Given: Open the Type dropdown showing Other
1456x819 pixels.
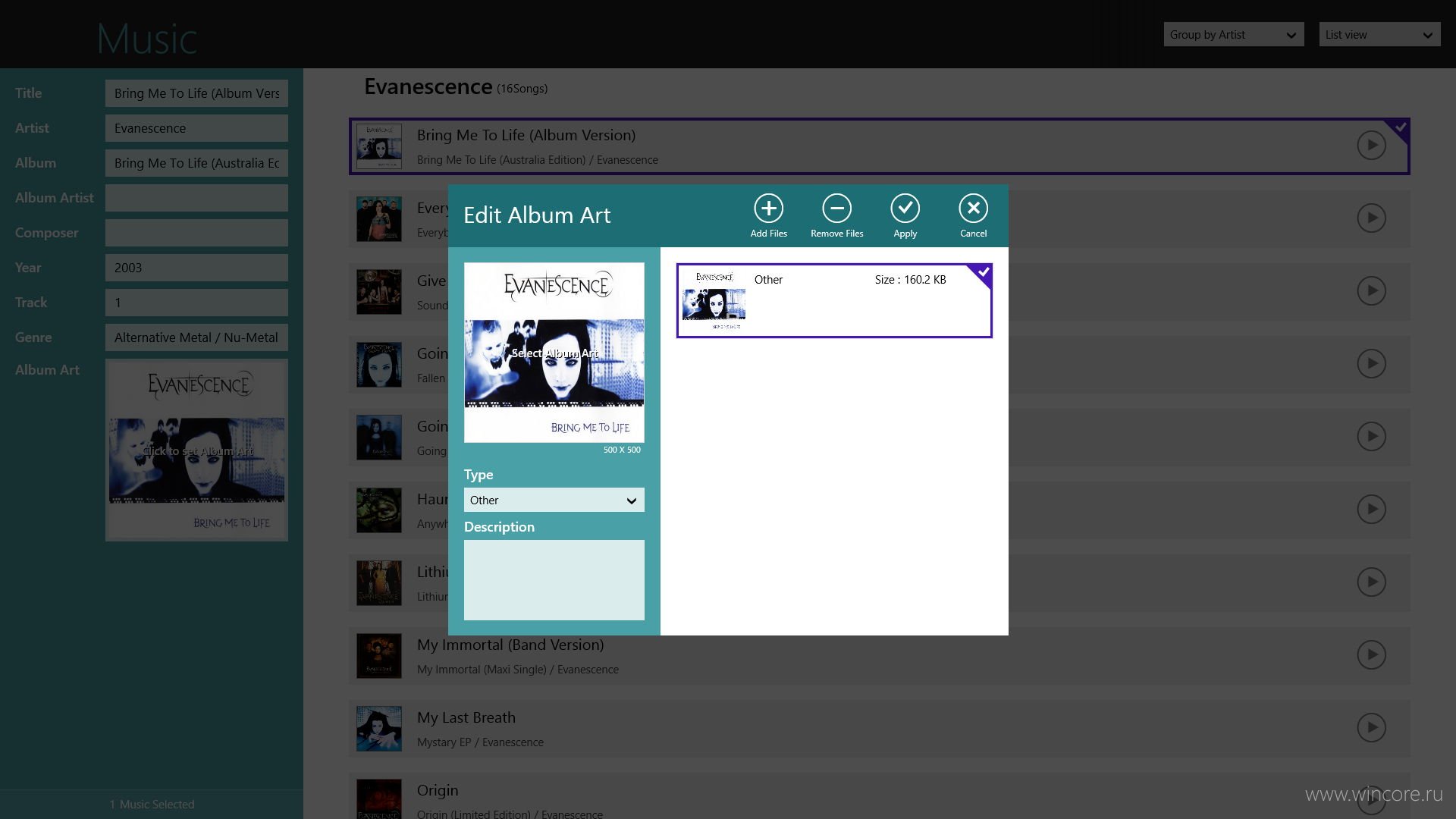Looking at the screenshot, I should 554,500.
